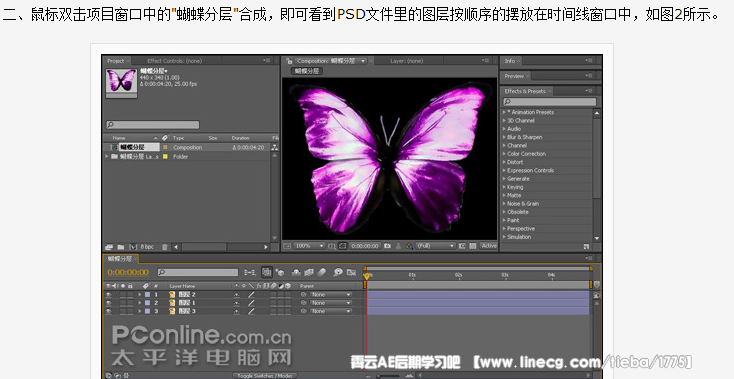Viewport: 734px width, 379px height.
Task: Open the Full resolution dropdown
Action: click(x=436, y=246)
